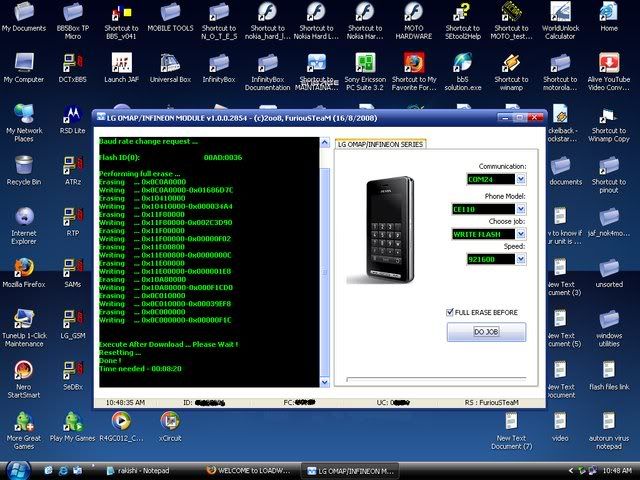Expand the Speed 921600 dropdown
Viewport: 640px width, 480px height.
point(520,259)
